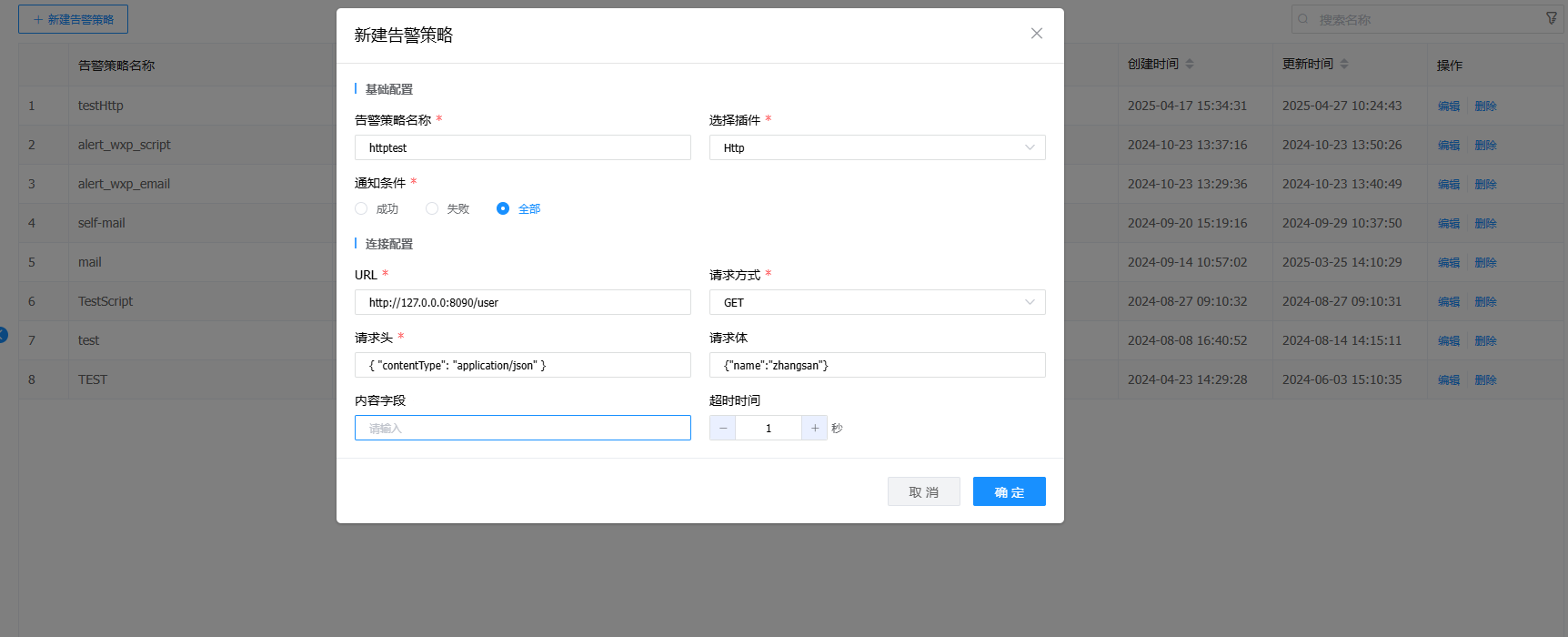Click the search magnifier icon
The height and width of the screenshot is (637, 1568).
click(1303, 19)
